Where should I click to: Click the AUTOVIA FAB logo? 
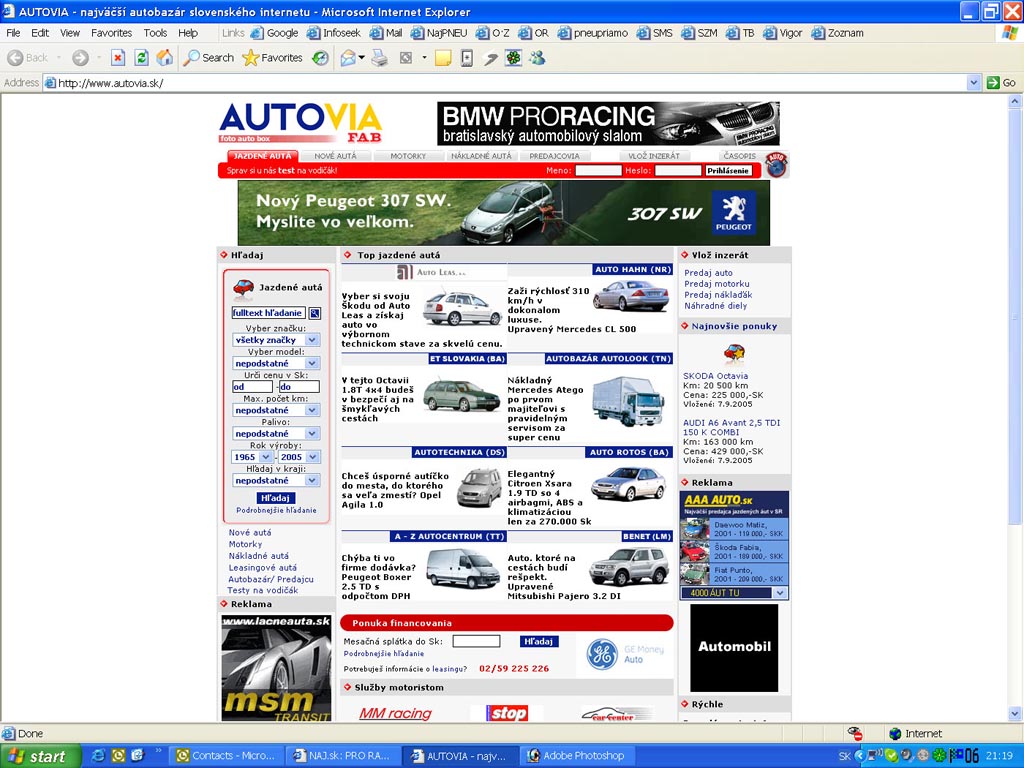tap(300, 123)
